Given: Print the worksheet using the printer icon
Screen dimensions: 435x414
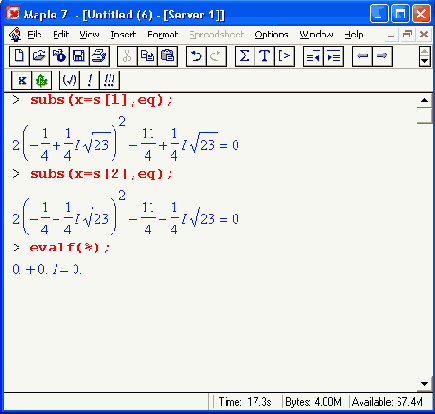Looking at the screenshot, I should click(99, 56).
